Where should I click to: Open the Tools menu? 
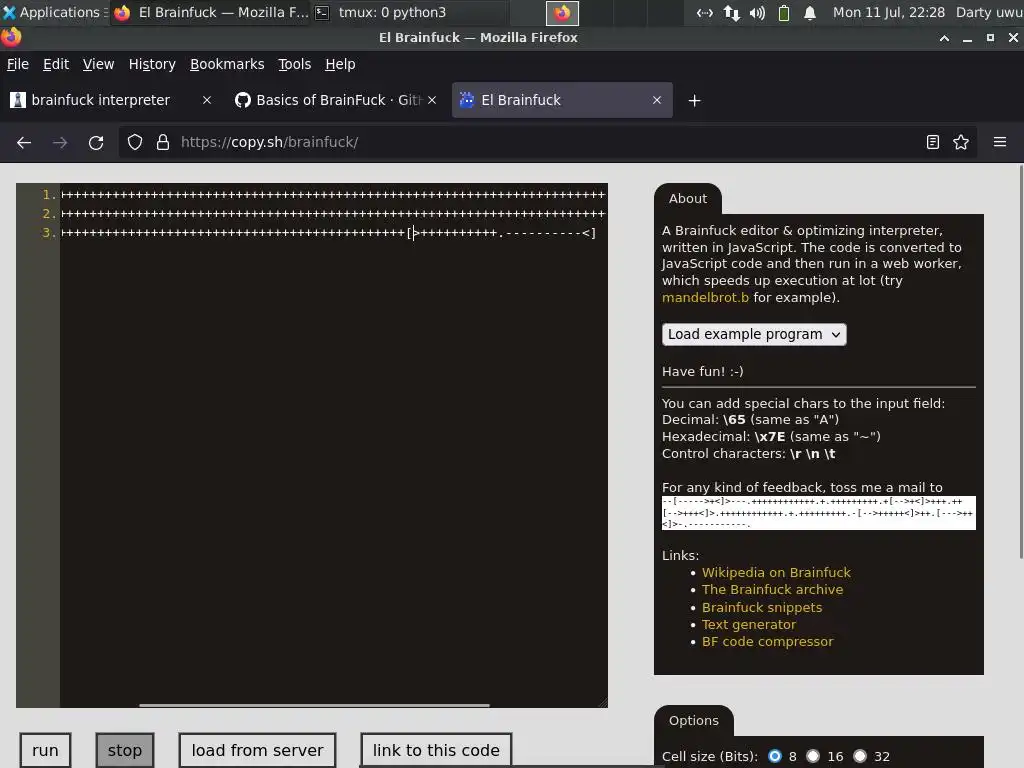295,64
